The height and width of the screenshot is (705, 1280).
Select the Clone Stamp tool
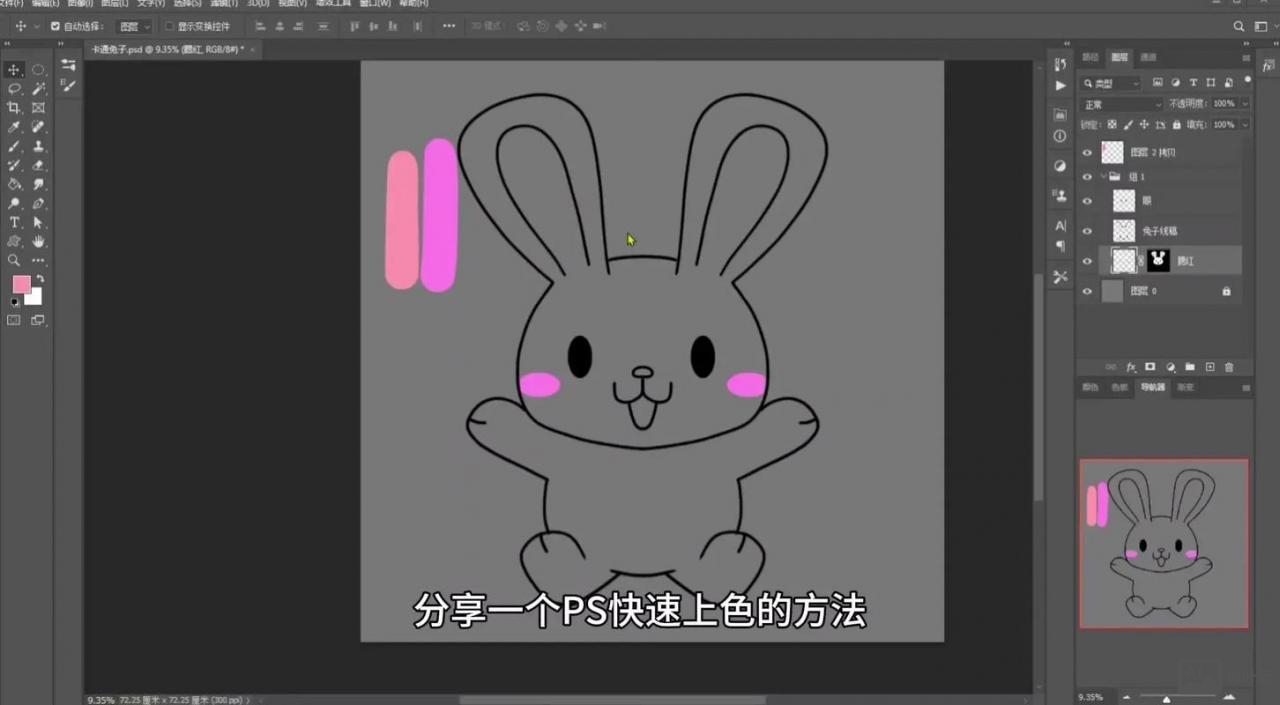tap(39, 145)
